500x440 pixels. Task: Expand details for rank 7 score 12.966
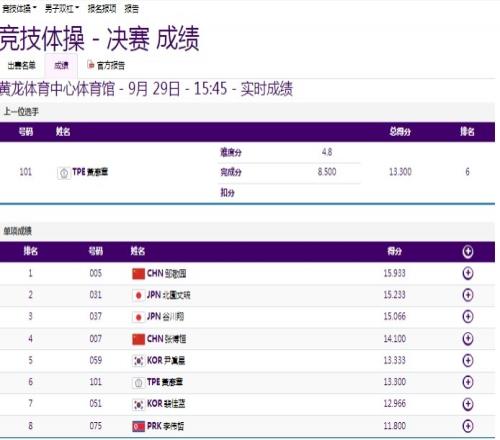tap(468, 404)
